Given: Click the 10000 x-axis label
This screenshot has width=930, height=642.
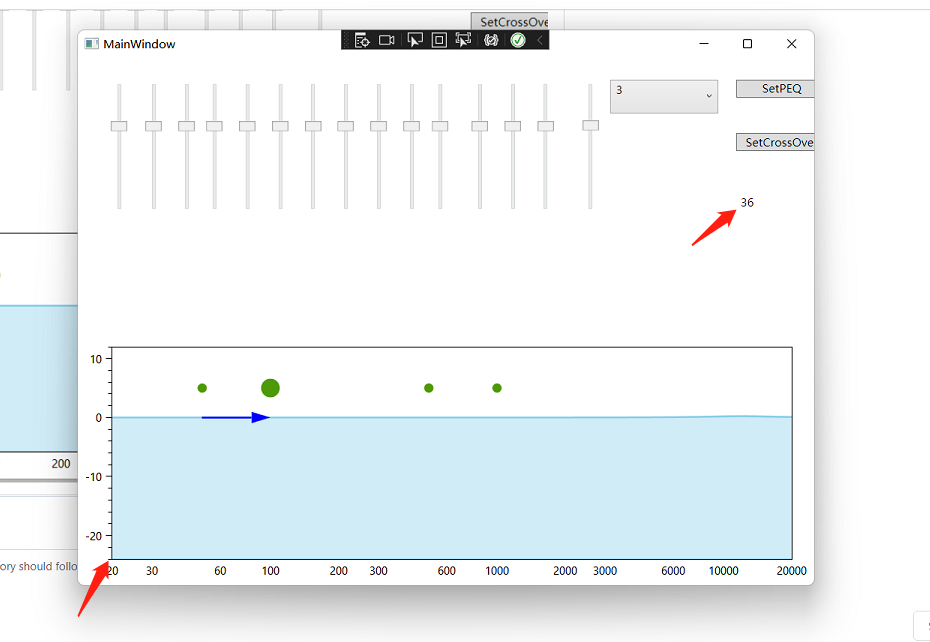Looking at the screenshot, I should tap(724, 571).
